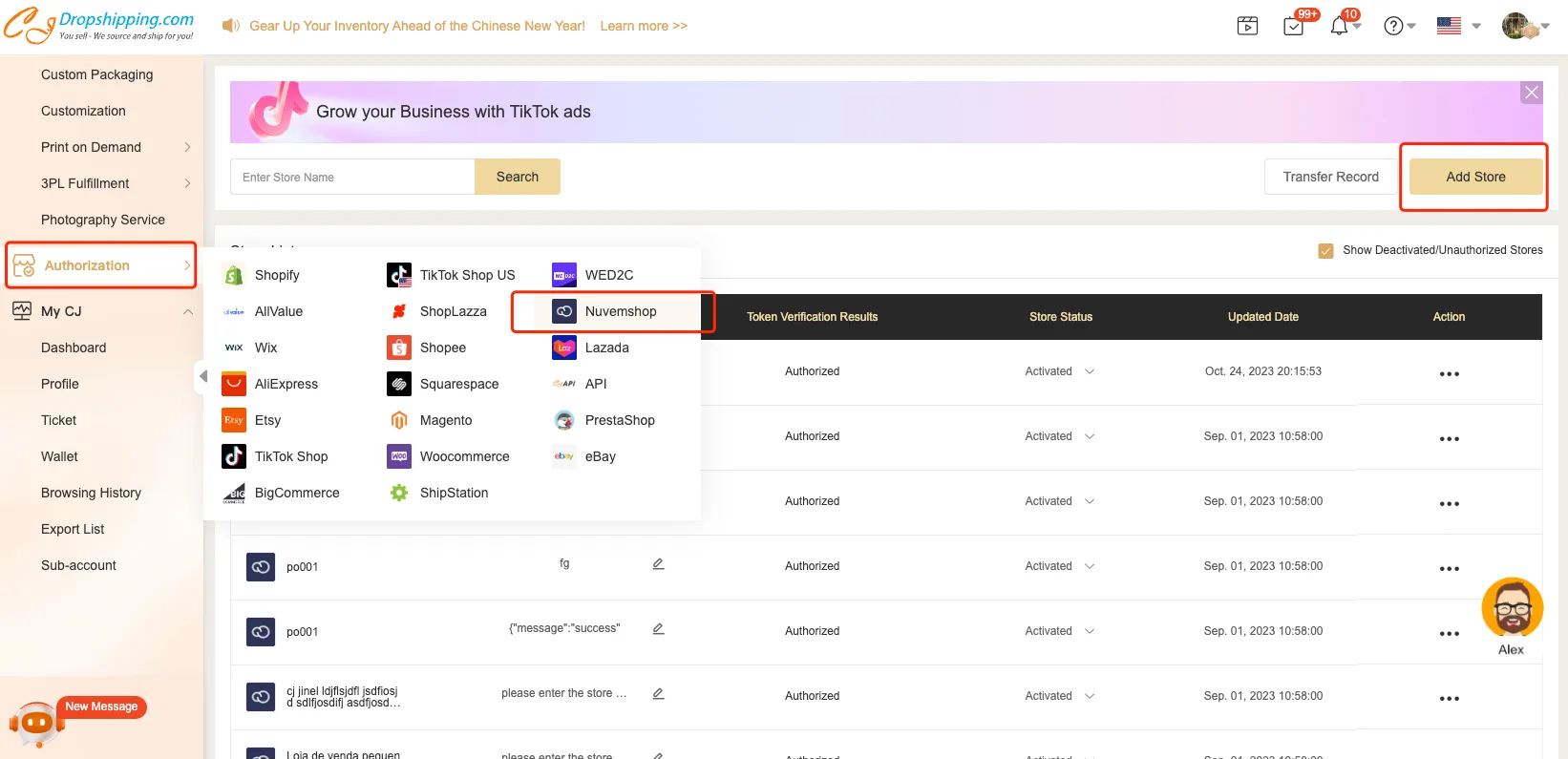Expand the Print on Demand submenu
This screenshot has height=759, width=1568.
187,147
